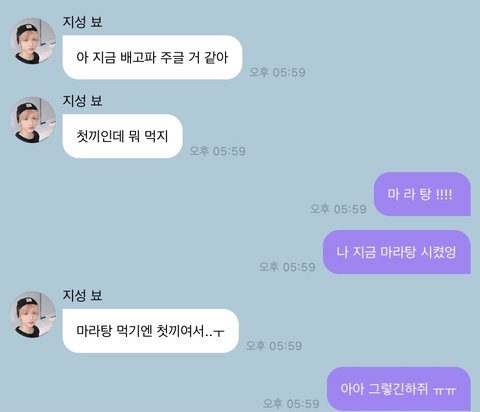Select sender name 지성 above 마라탕 먹기엔 message

click(82, 295)
